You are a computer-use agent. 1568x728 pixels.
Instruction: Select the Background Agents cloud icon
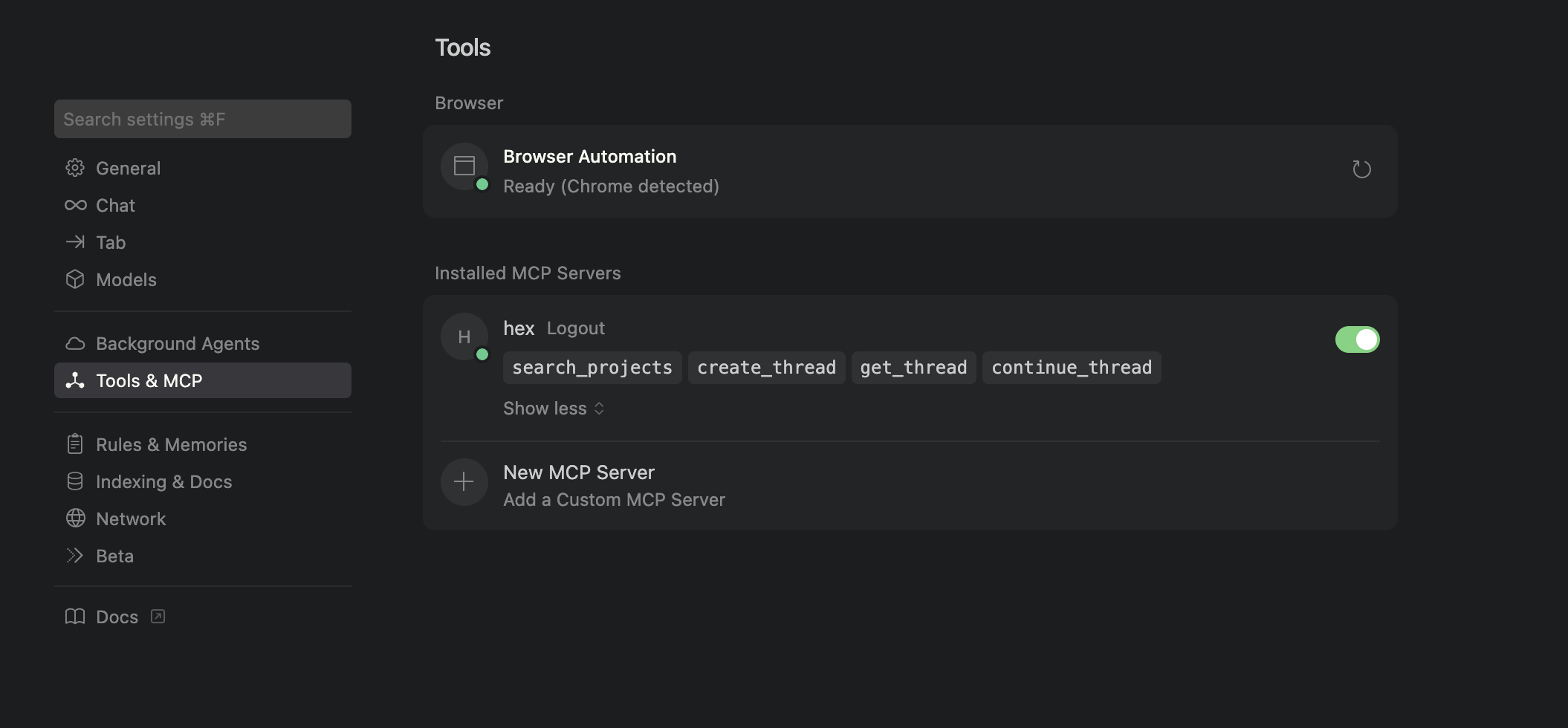pyautogui.click(x=75, y=343)
